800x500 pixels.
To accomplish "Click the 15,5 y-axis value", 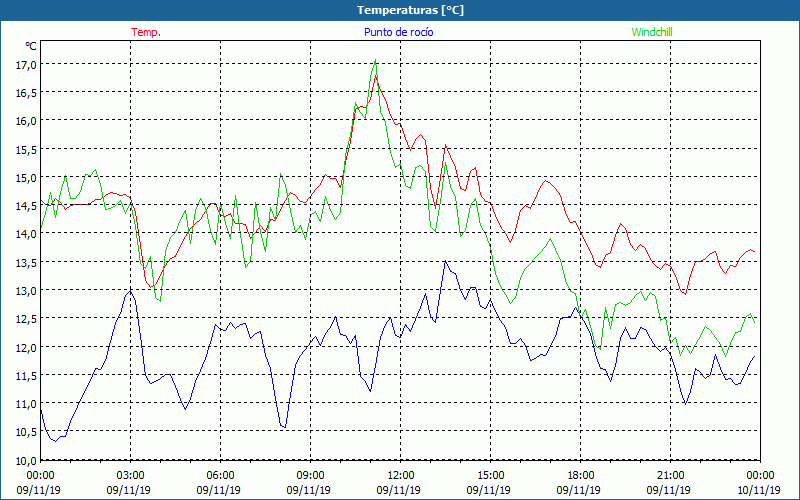I will click(25, 149).
